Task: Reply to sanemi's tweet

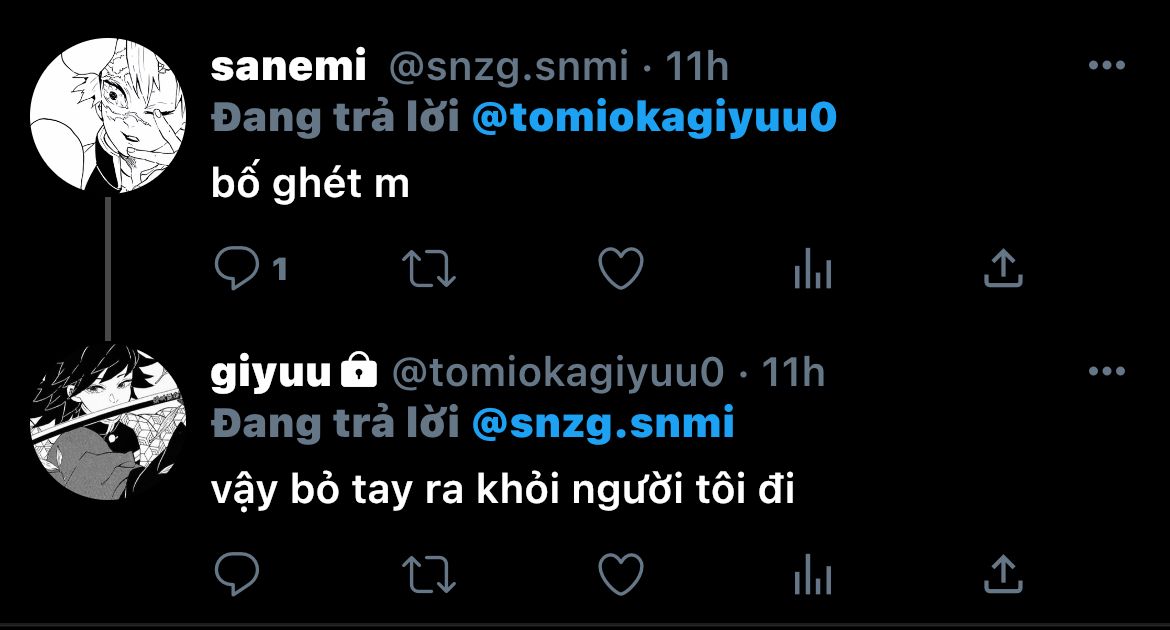Action: tap(237, 268)
